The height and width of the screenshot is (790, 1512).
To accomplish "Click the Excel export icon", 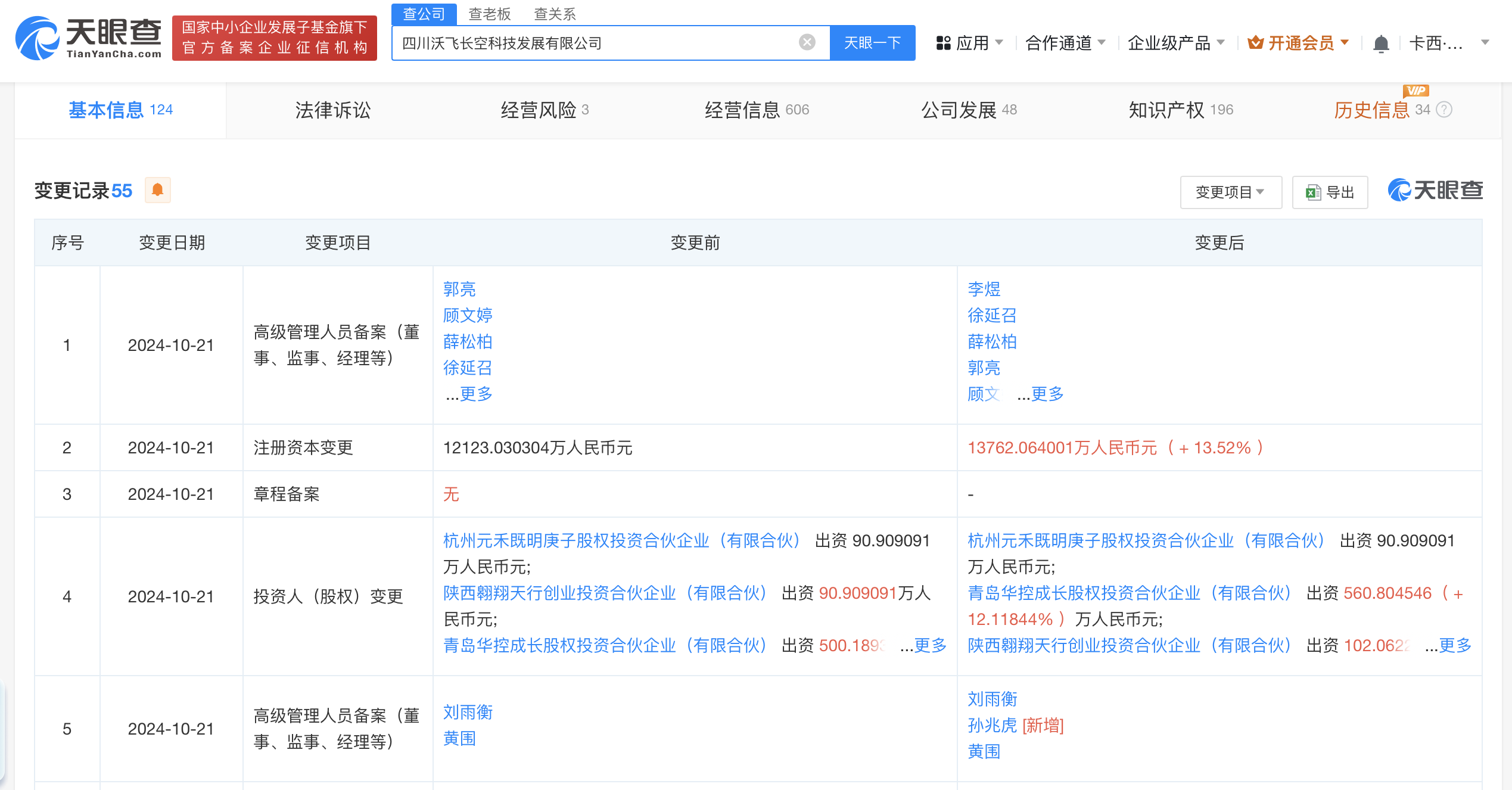I will click(x=1312, y=192).
